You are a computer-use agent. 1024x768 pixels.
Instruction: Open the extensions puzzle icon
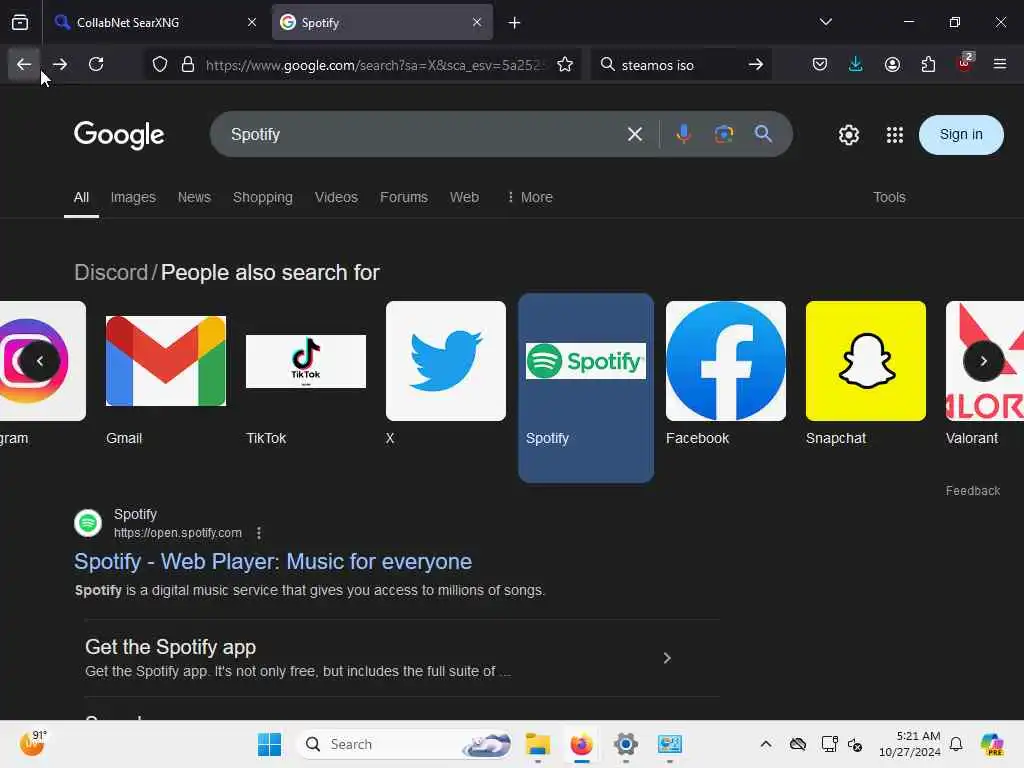click(x=928, y=65)
